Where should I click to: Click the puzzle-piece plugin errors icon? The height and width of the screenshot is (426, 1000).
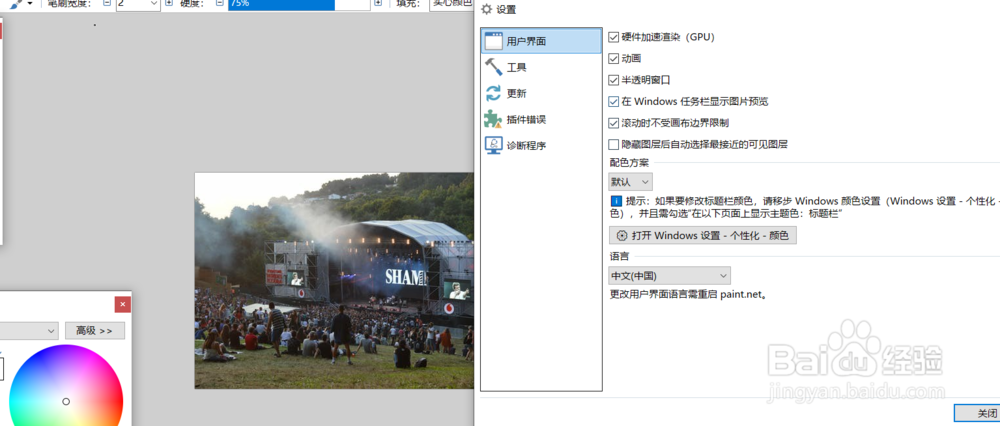[493, 119]
